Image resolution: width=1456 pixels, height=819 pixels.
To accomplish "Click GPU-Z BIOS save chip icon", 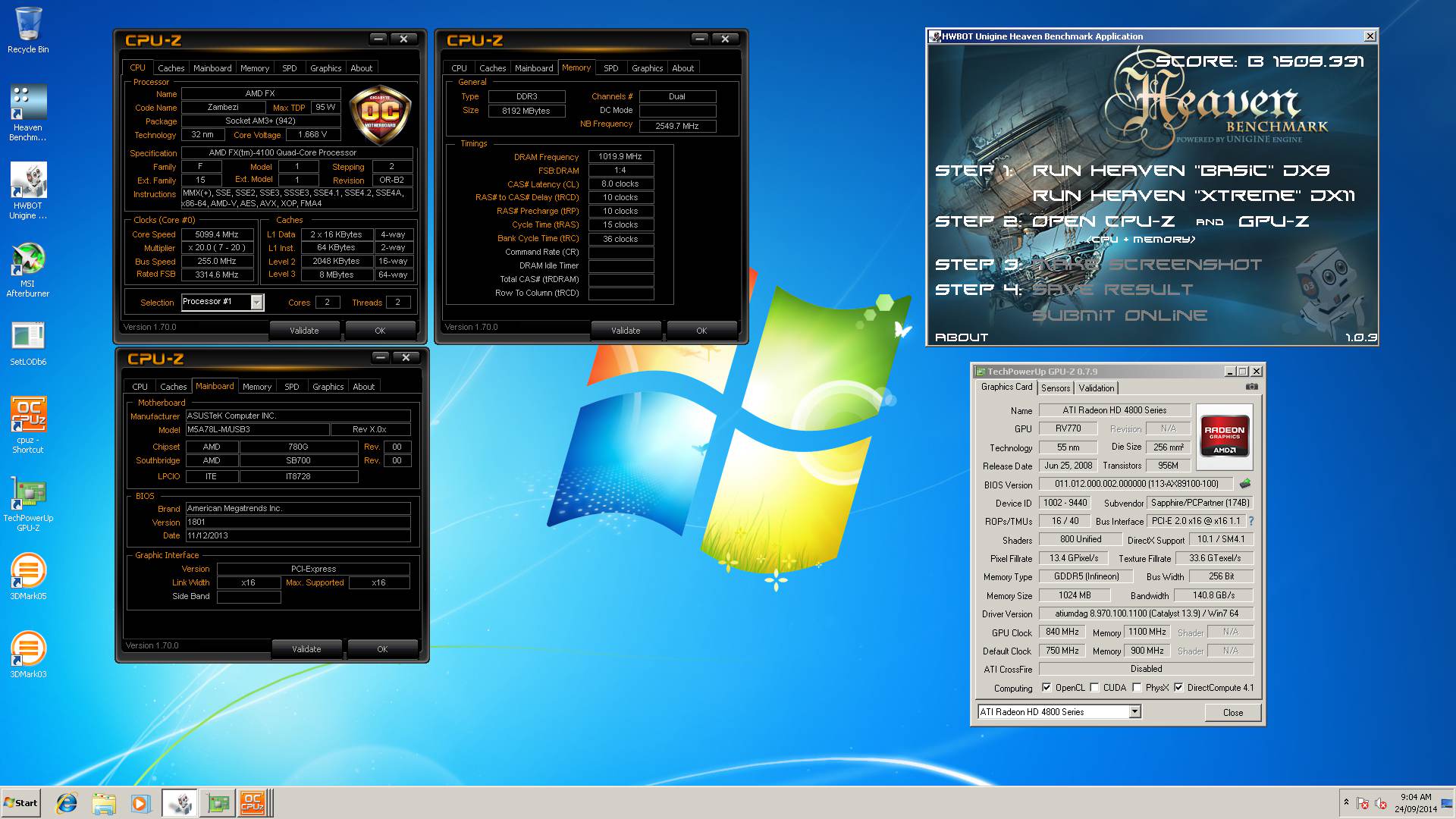I will tap(1244, 483).
